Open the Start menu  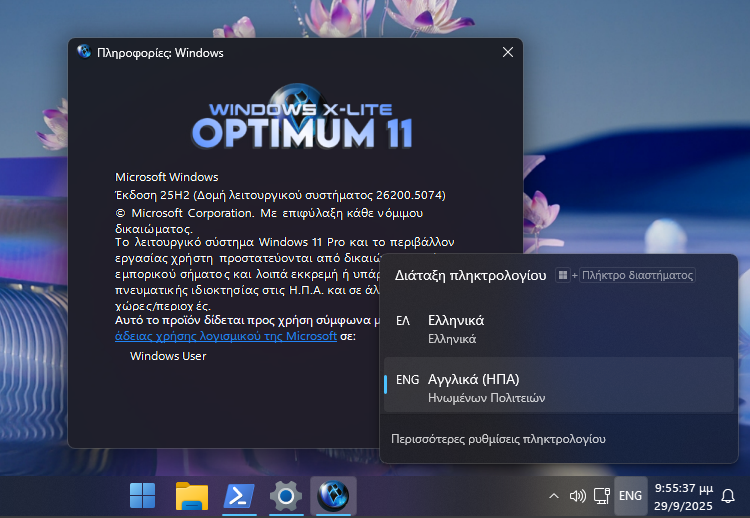point(142,495)
